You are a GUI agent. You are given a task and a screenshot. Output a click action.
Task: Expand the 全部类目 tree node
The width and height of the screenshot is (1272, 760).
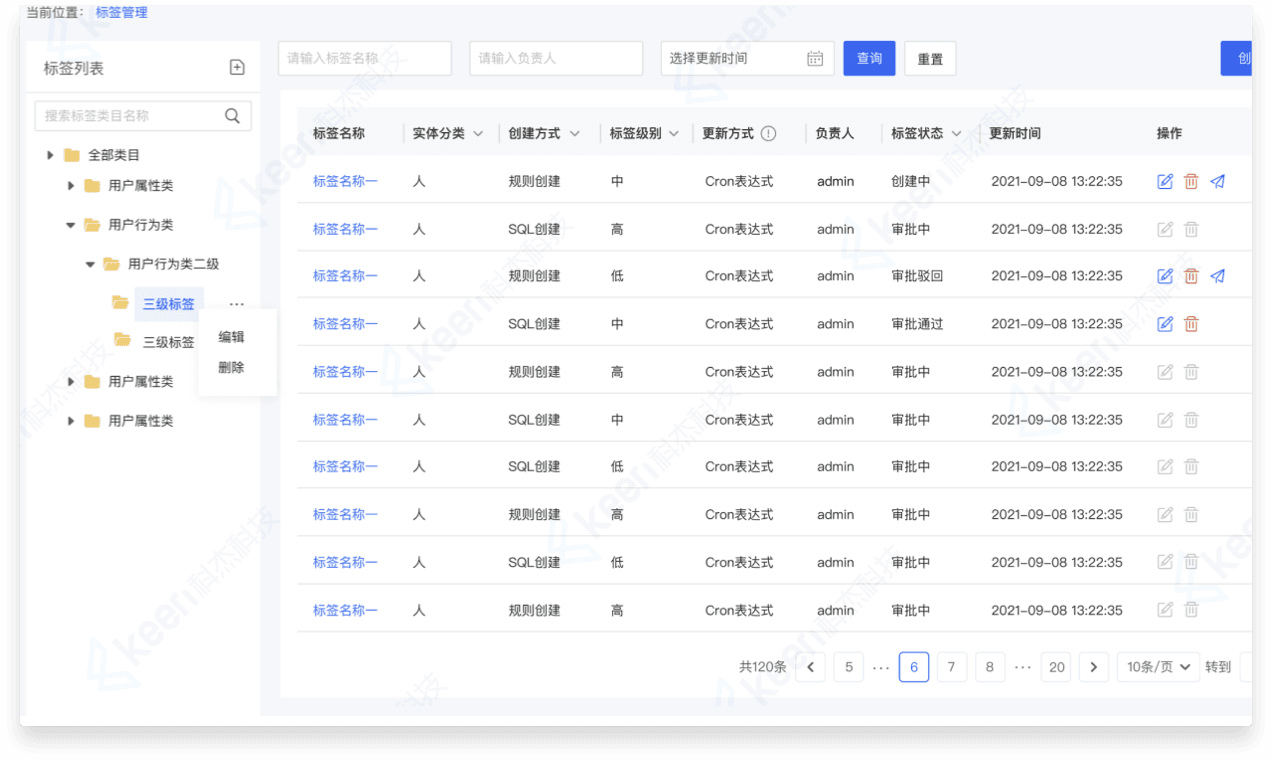click(51, 155)
